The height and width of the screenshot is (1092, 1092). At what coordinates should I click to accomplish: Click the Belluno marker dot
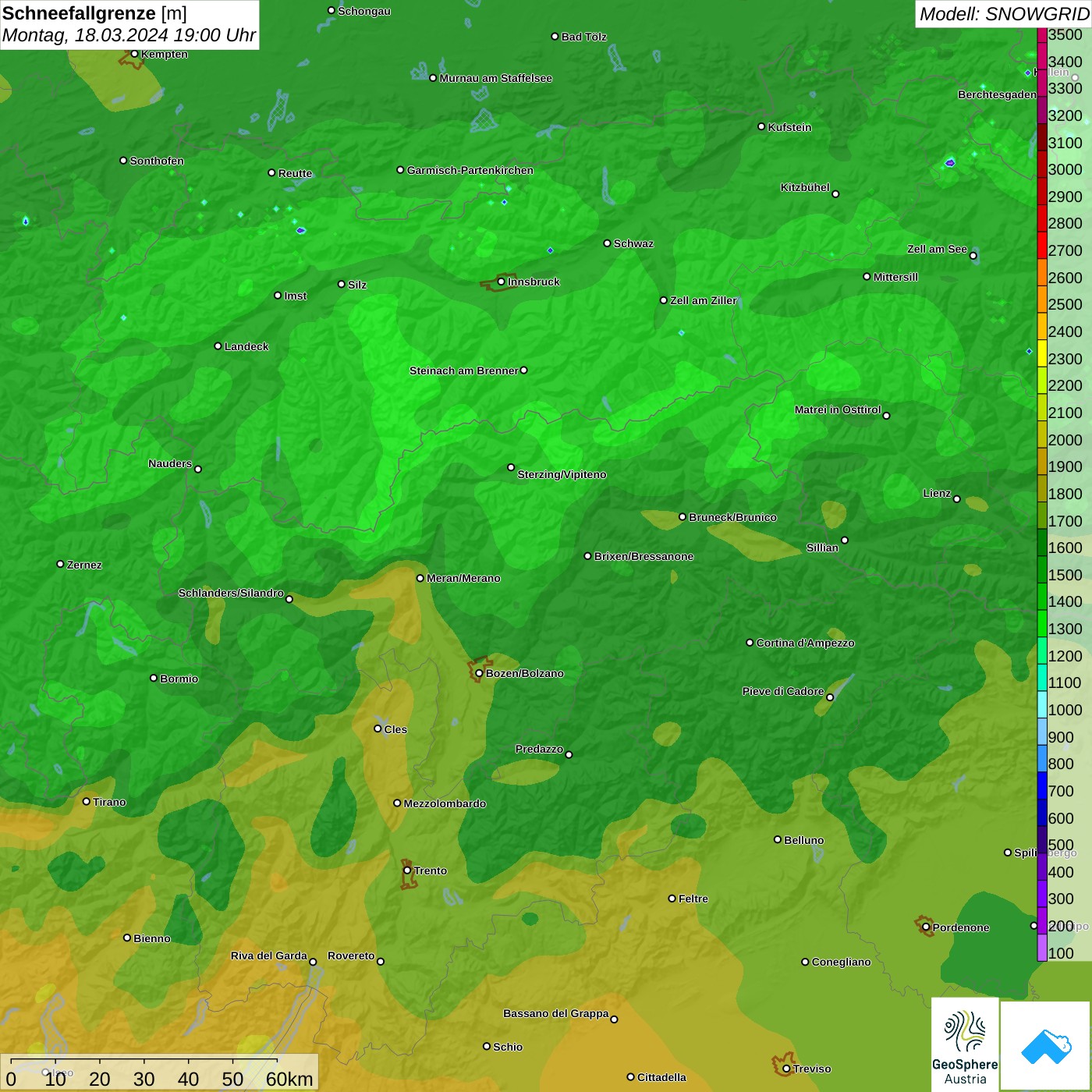777,839
